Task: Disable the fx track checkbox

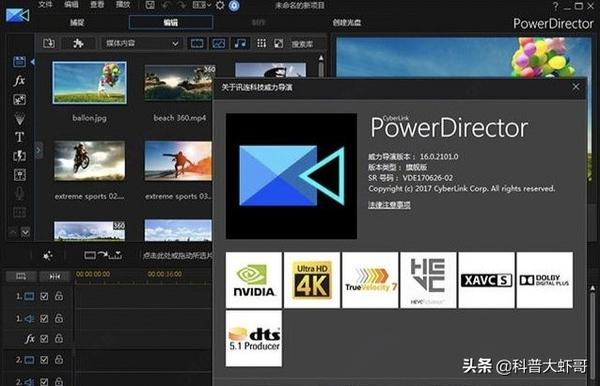Action: point(44,339)
